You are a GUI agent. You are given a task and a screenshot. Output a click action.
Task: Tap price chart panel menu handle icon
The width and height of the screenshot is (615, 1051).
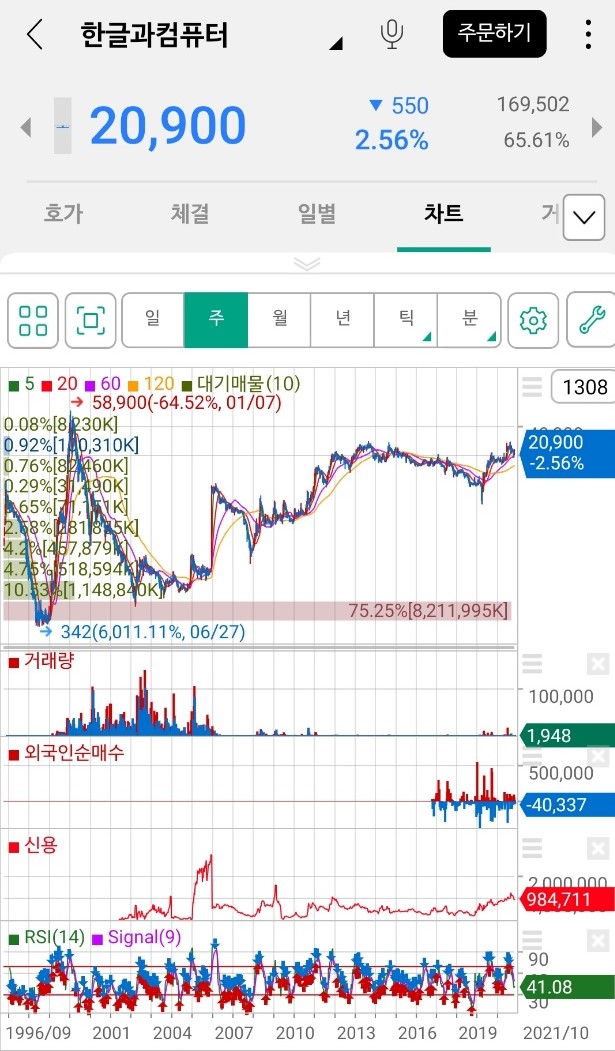[532, 387]
